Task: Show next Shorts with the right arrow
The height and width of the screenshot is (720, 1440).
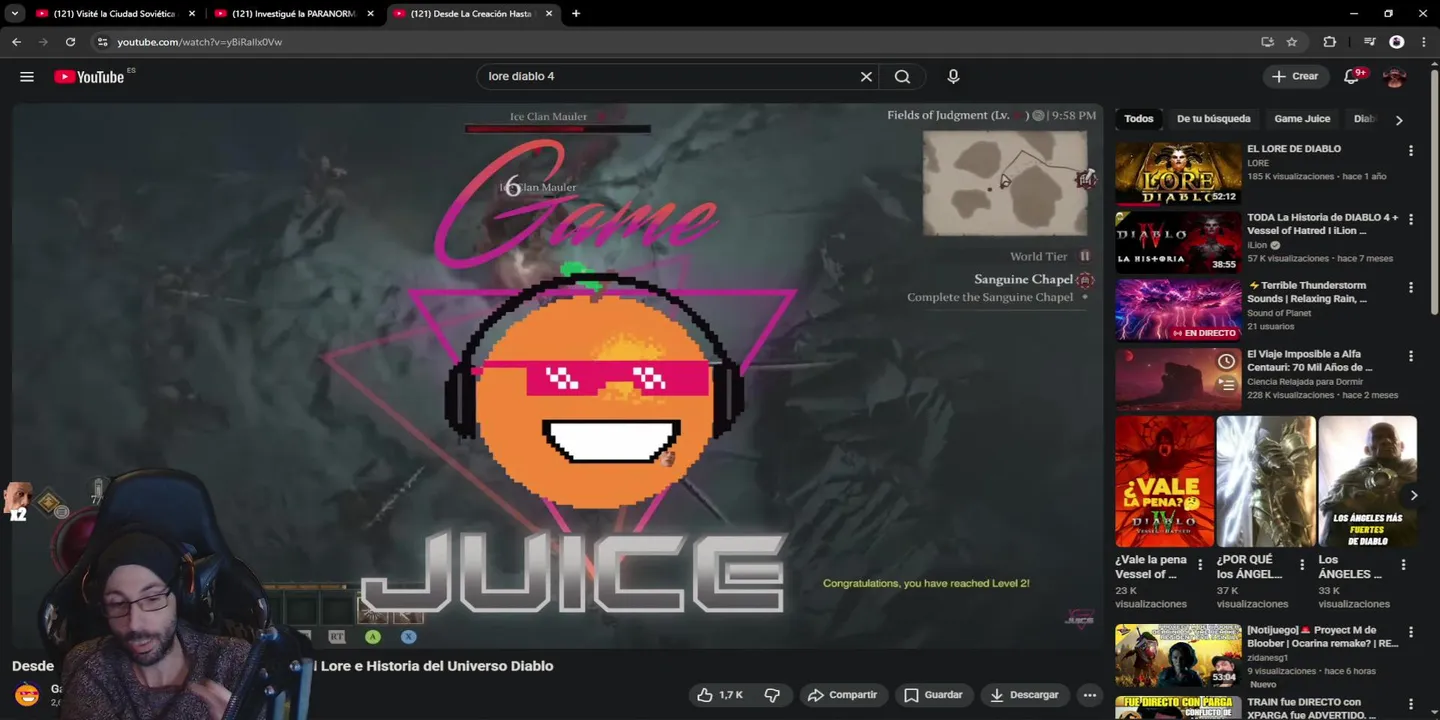Action: 1413,495
